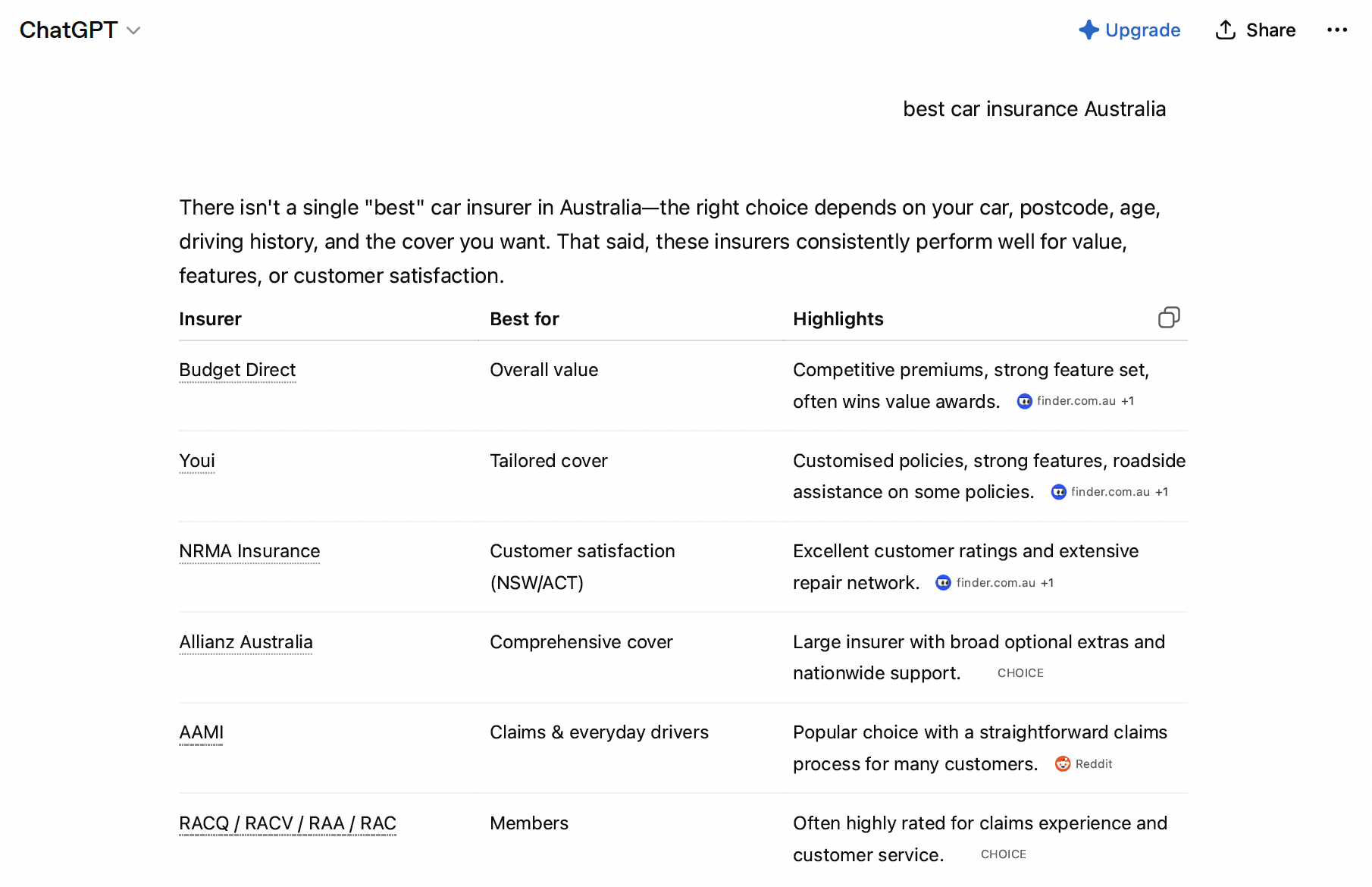Open the RACQ / RACV / RAA / RAC link
This screenshot has width=1372, height=887.
[287, 823]
